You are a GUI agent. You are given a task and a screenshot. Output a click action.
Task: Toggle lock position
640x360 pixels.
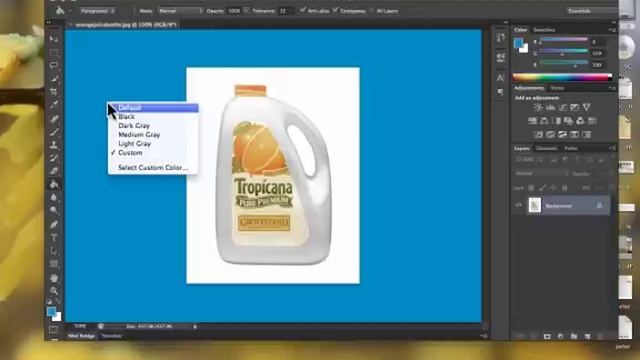pos(553,188)
